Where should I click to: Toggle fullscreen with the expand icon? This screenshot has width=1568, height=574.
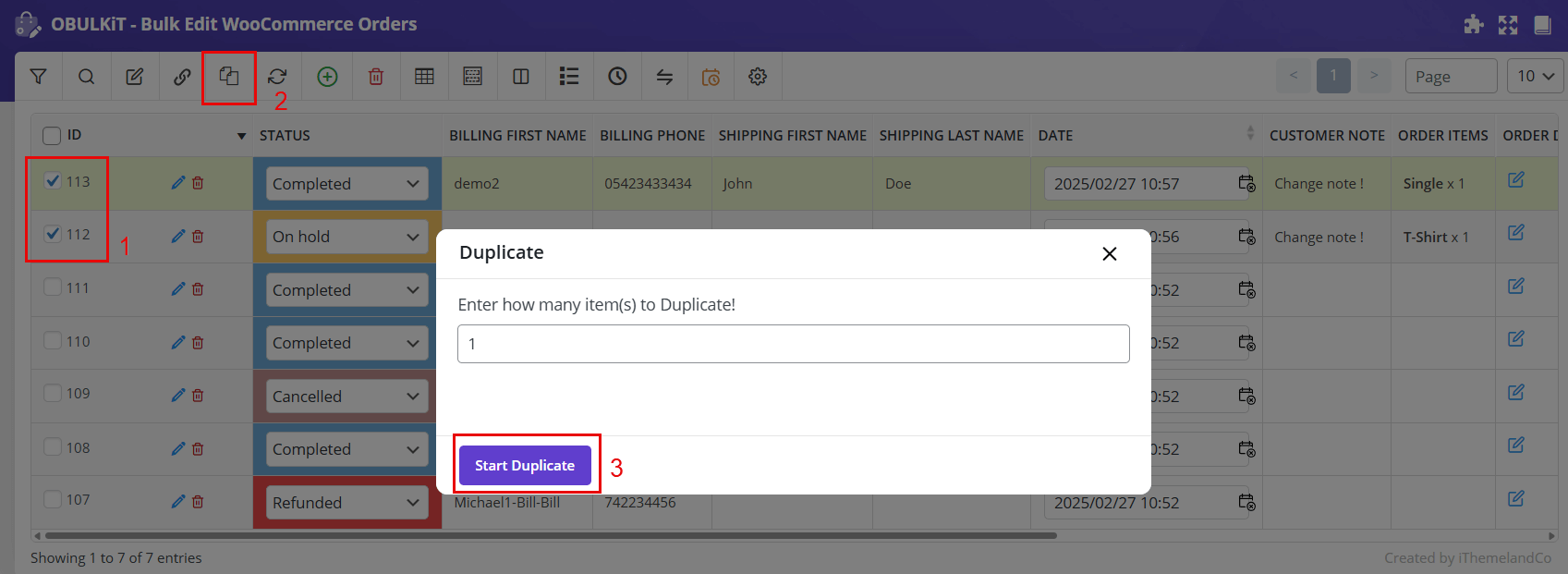1508,25
